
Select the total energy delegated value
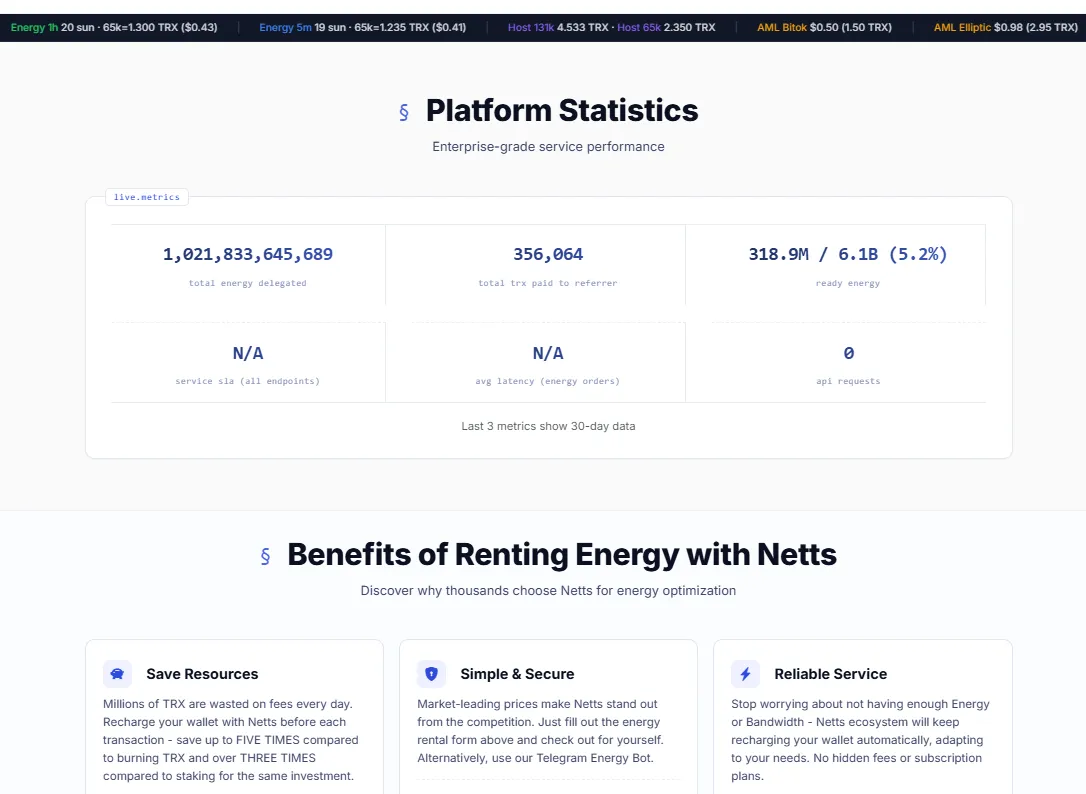pyautogui.click(x=248, y=254)
